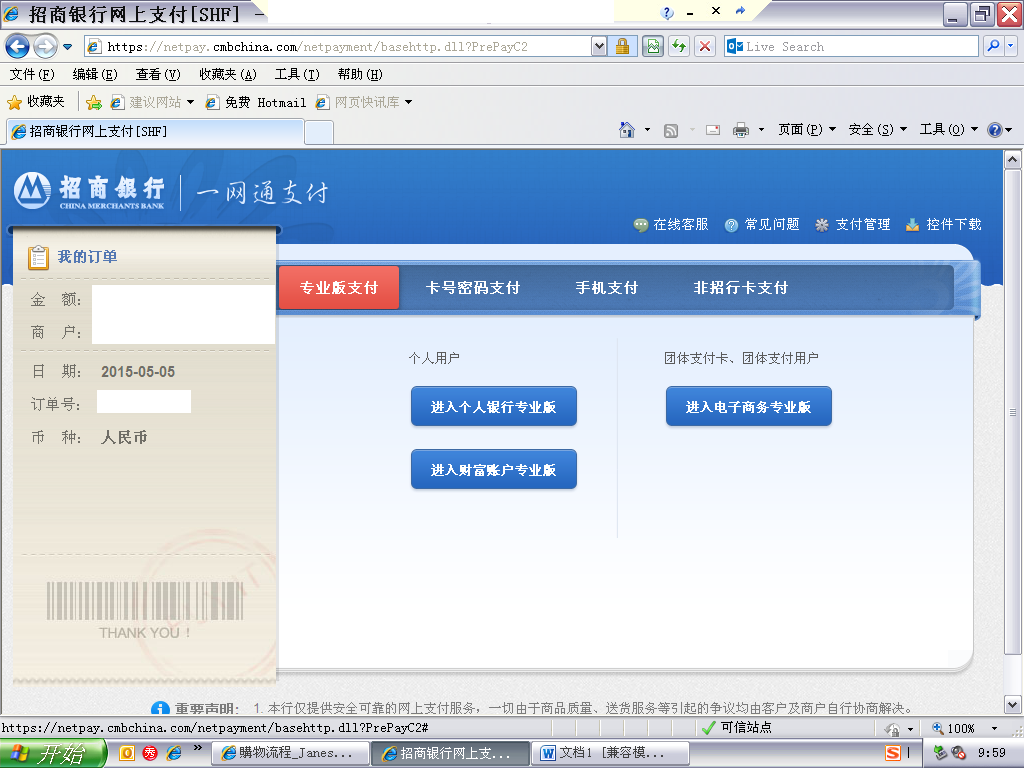Open search provider options dropdown arrow
Viewport: 1024px width, 768px height.
(x=1011, y=46)
